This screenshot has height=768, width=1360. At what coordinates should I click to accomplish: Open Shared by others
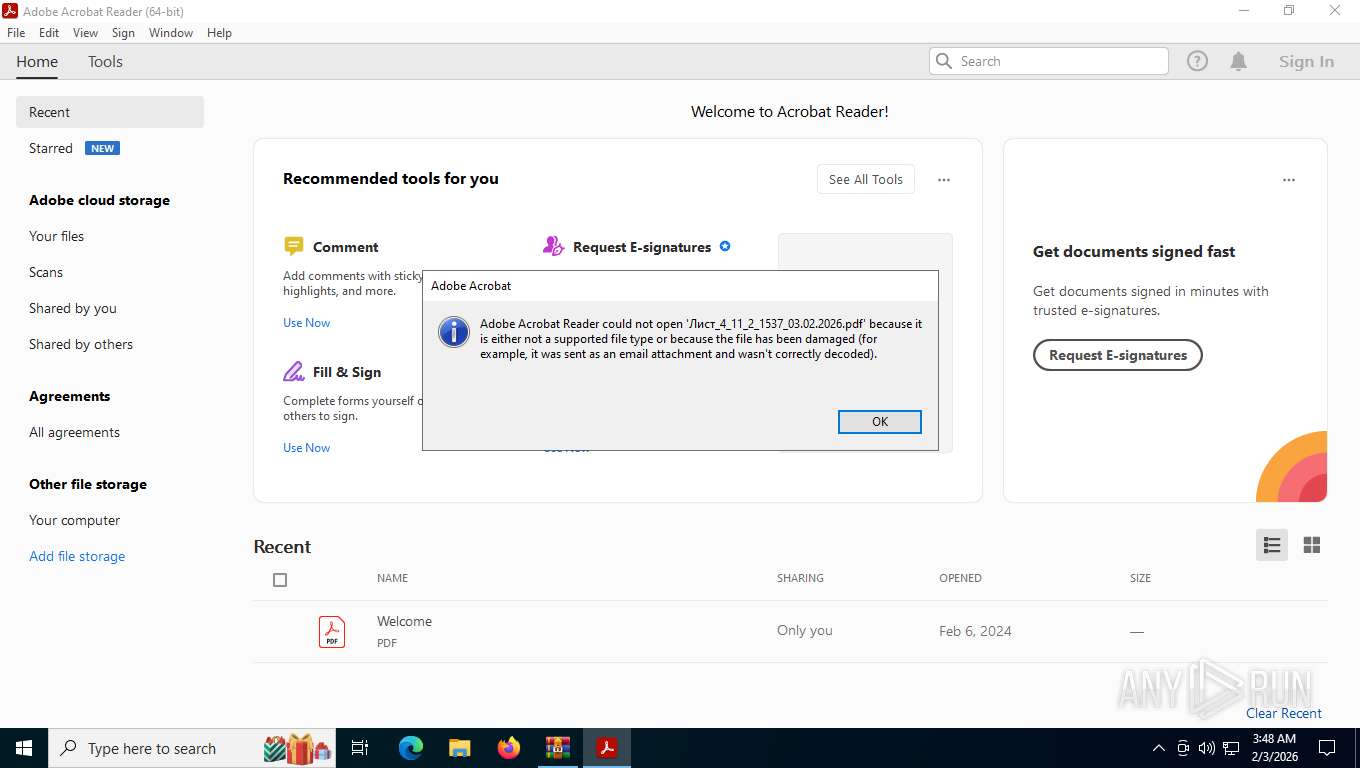pyautogui.click(x=81, y=344)
